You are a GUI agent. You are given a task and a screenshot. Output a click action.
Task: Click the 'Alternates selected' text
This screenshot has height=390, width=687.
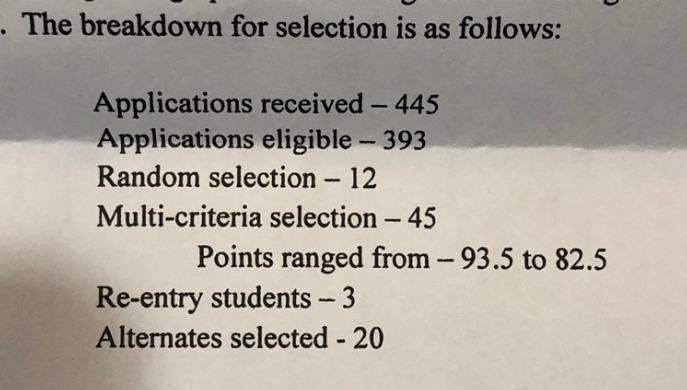tap(212, 338)
